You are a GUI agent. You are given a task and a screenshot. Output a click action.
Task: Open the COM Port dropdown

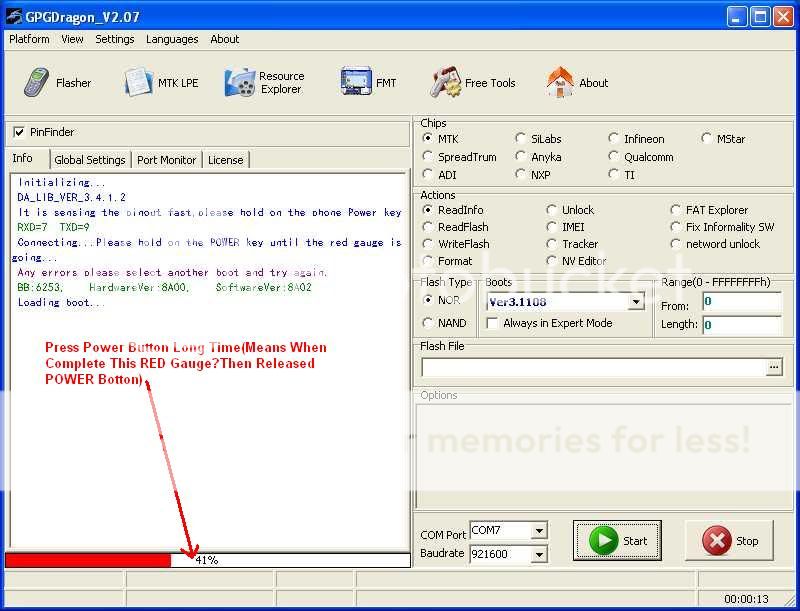(x=539, y=531)
